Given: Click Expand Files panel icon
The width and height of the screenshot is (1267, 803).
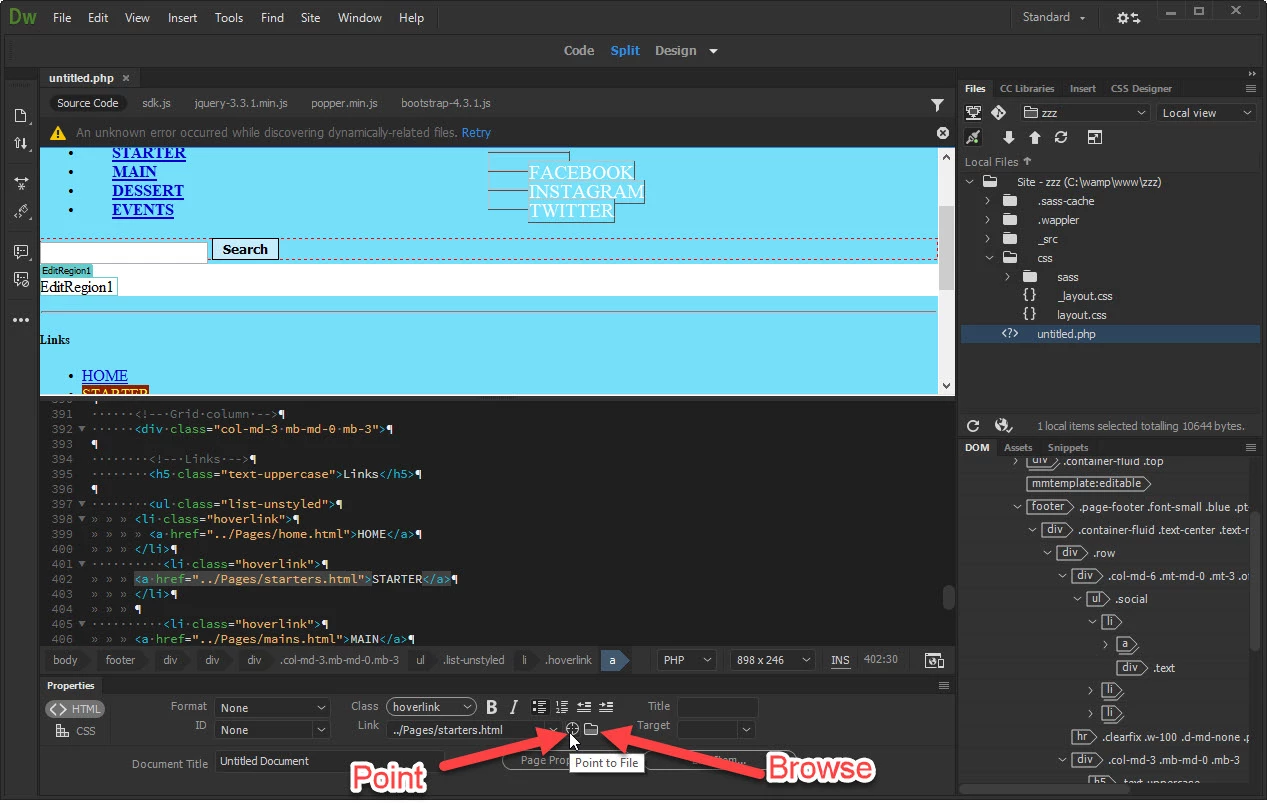Looking at the screenshot, I should (1095, 138).
